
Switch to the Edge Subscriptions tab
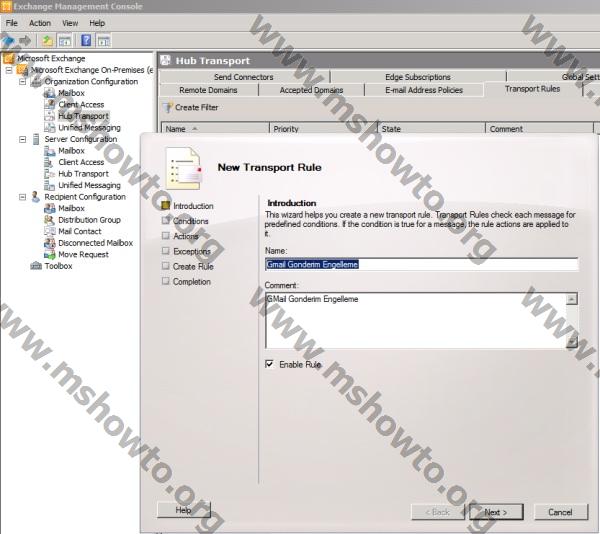[418, 77]
